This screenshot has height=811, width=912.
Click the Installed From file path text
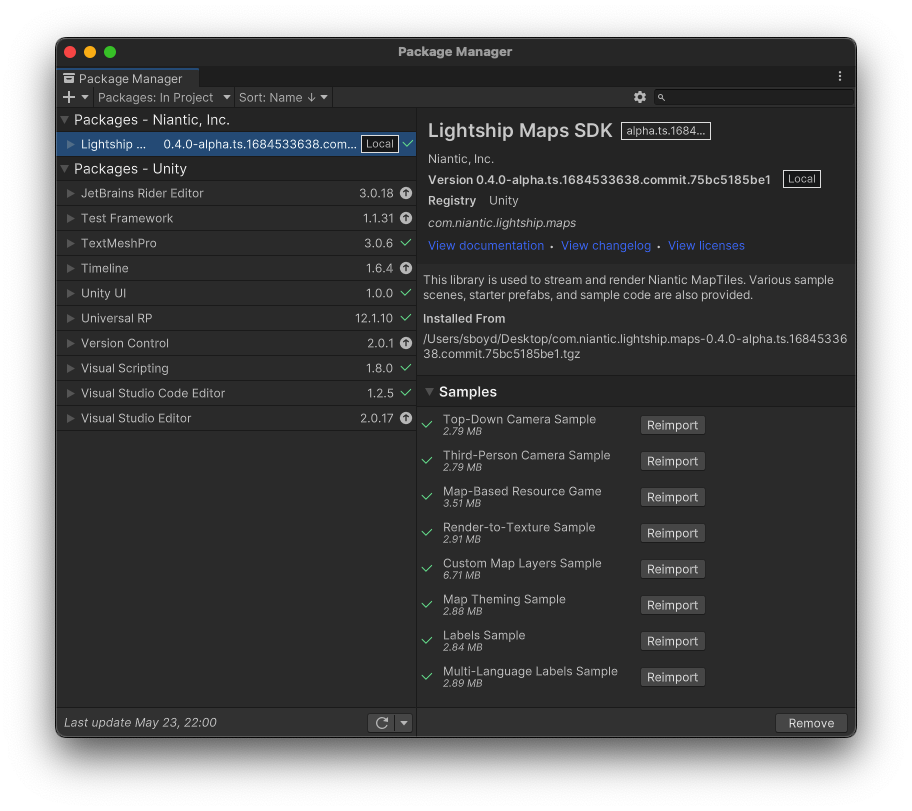(x=635, y=346)
